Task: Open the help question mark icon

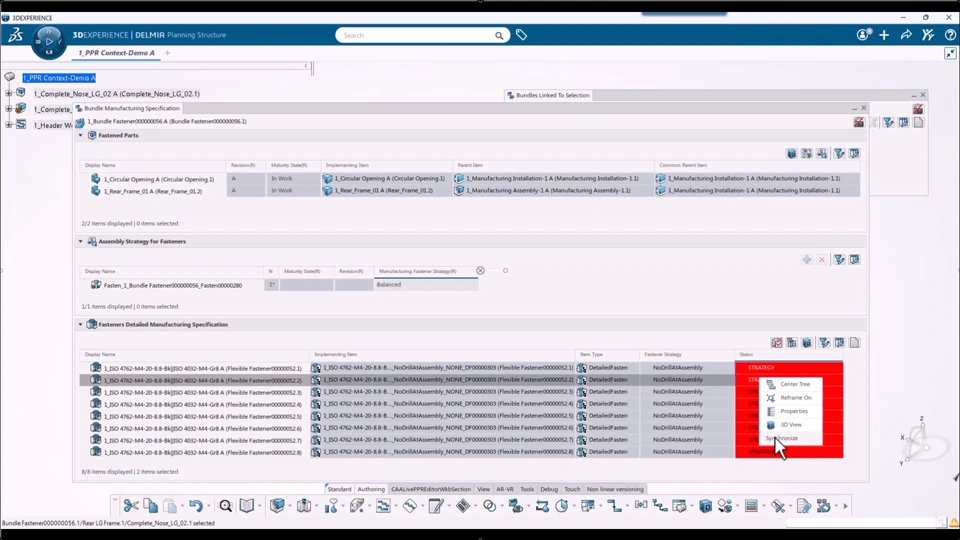Action: pyautogui.click(x=950, y=35)
